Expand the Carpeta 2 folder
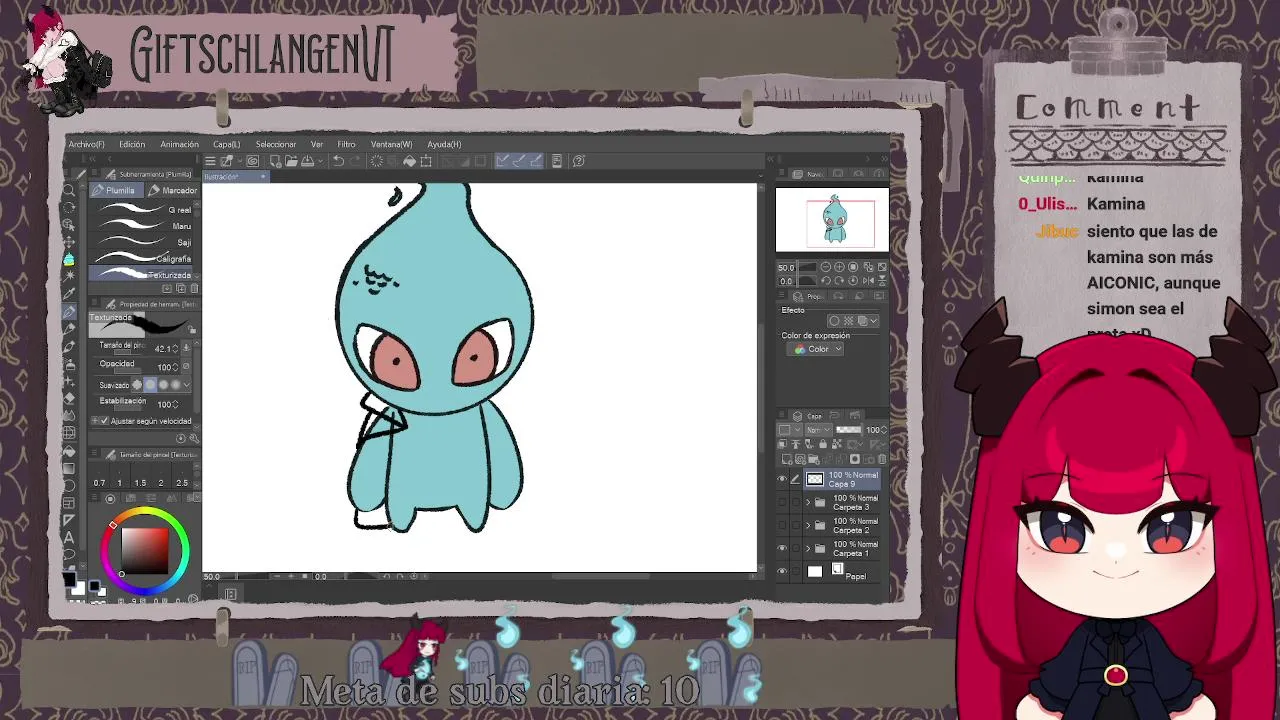Image resolution: width=1280 pixels, height=720 pixels. tap(808, 524)
